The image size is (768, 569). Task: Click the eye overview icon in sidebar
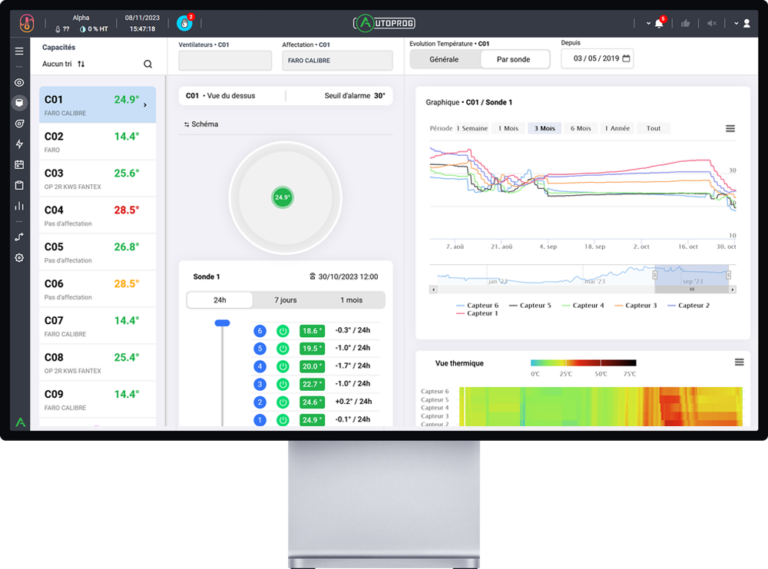19,82
